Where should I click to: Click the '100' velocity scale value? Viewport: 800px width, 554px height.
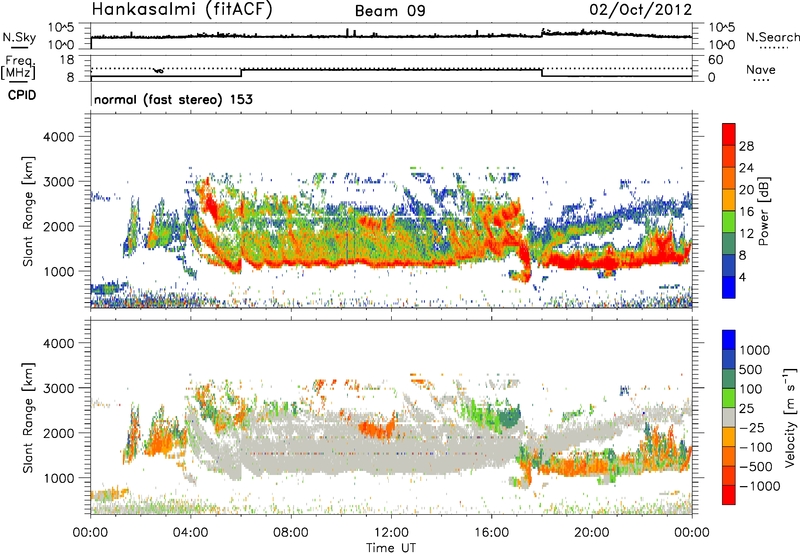pos(751,389)
